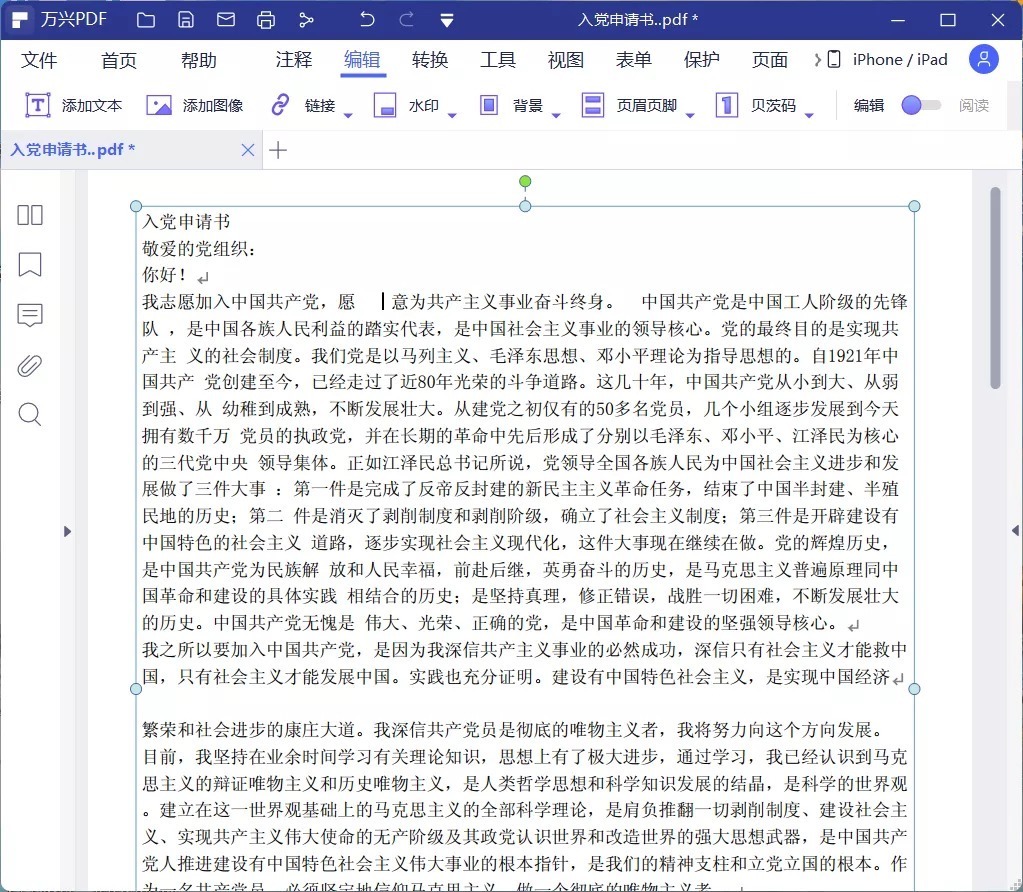
Task: Click the email envelope icon
Action: pyautogui.click(x=226, y=20)
